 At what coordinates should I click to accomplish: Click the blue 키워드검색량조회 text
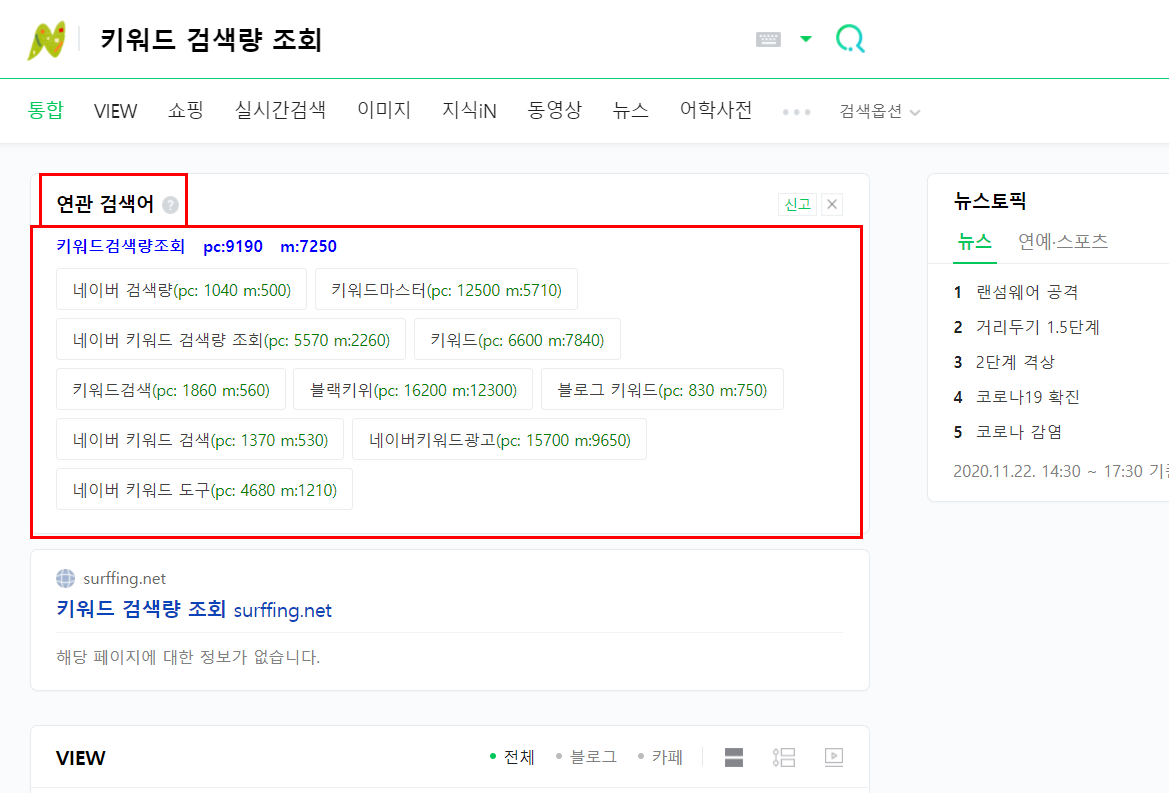tap(121, 246)
